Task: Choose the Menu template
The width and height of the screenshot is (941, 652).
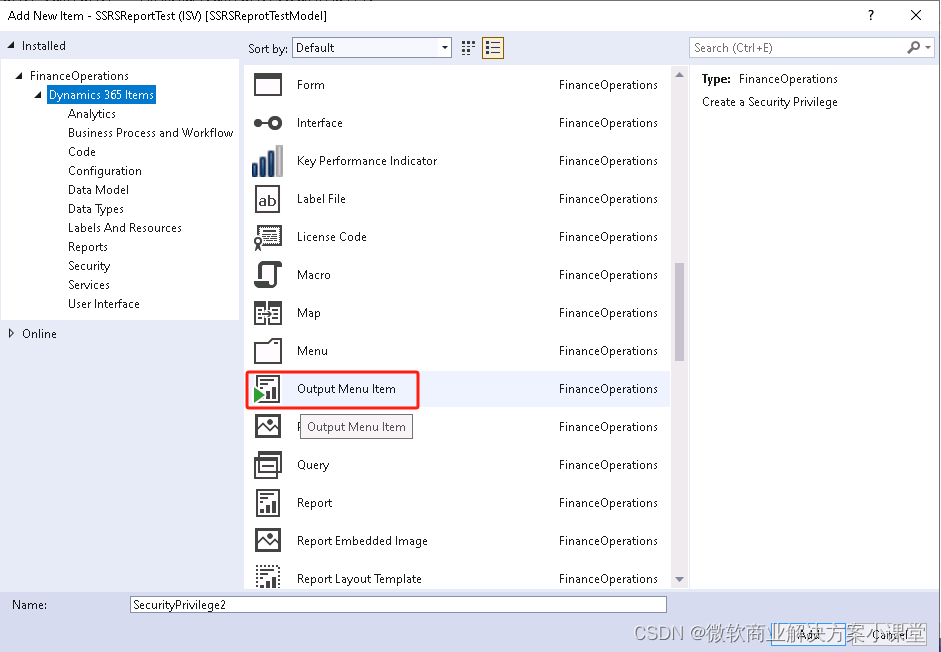Action: point(457,351)
